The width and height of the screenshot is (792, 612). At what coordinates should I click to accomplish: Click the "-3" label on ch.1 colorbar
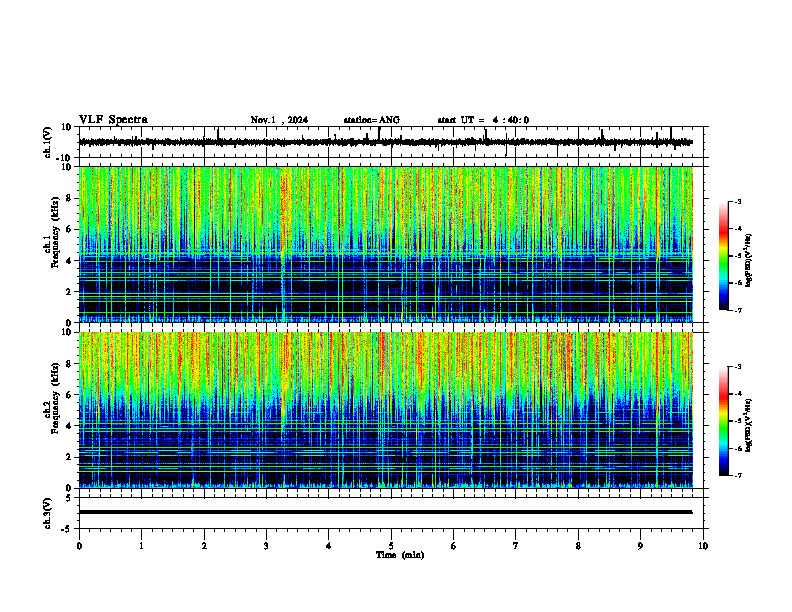737,201
